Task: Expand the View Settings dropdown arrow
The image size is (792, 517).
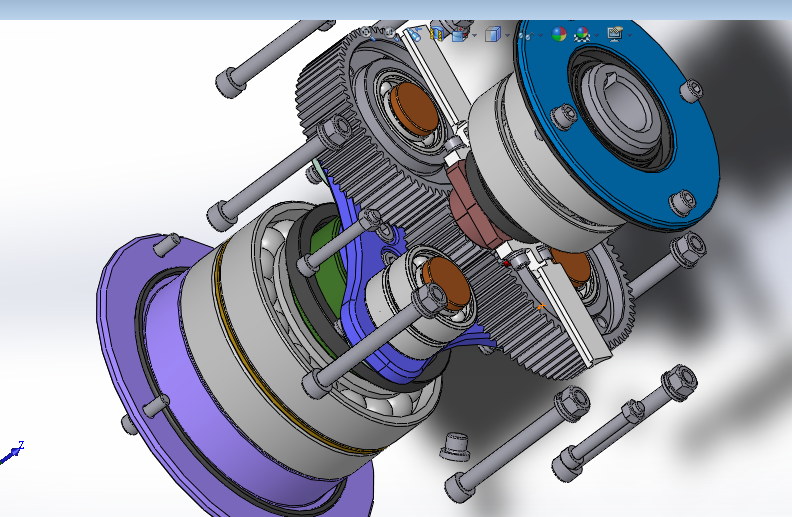Action: click(x=629, y=35)
